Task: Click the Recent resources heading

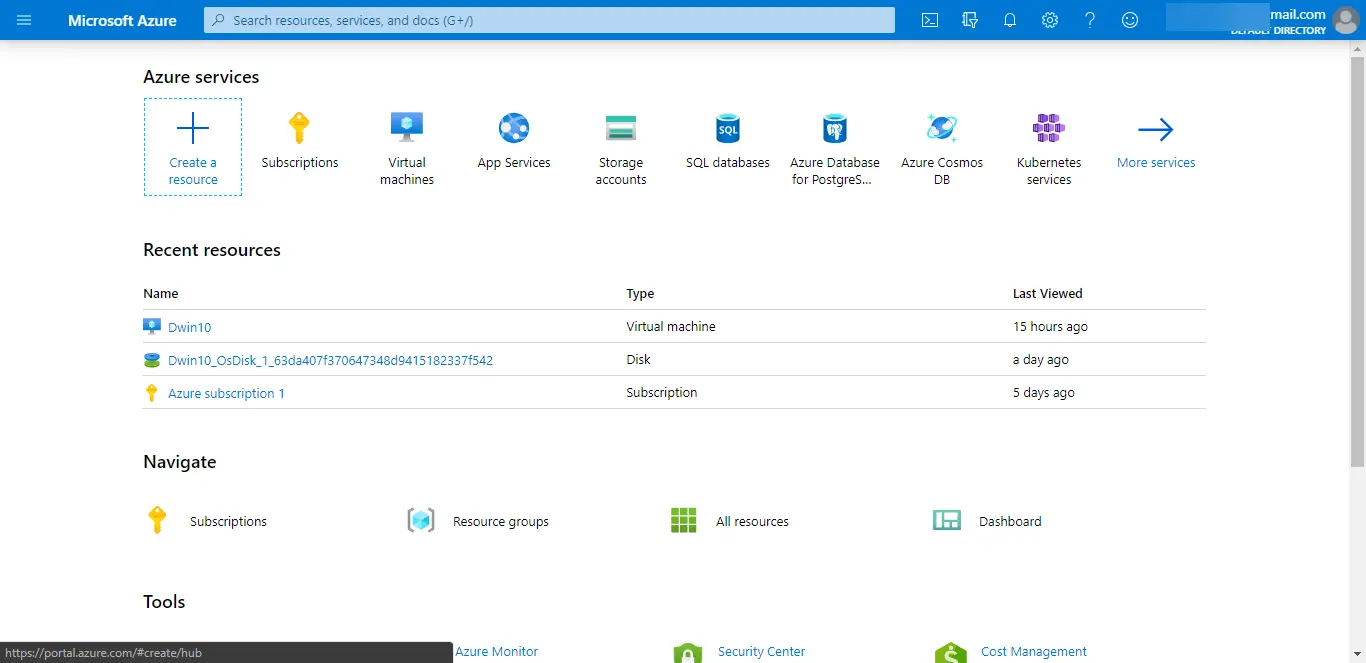Action: (212, 250)
